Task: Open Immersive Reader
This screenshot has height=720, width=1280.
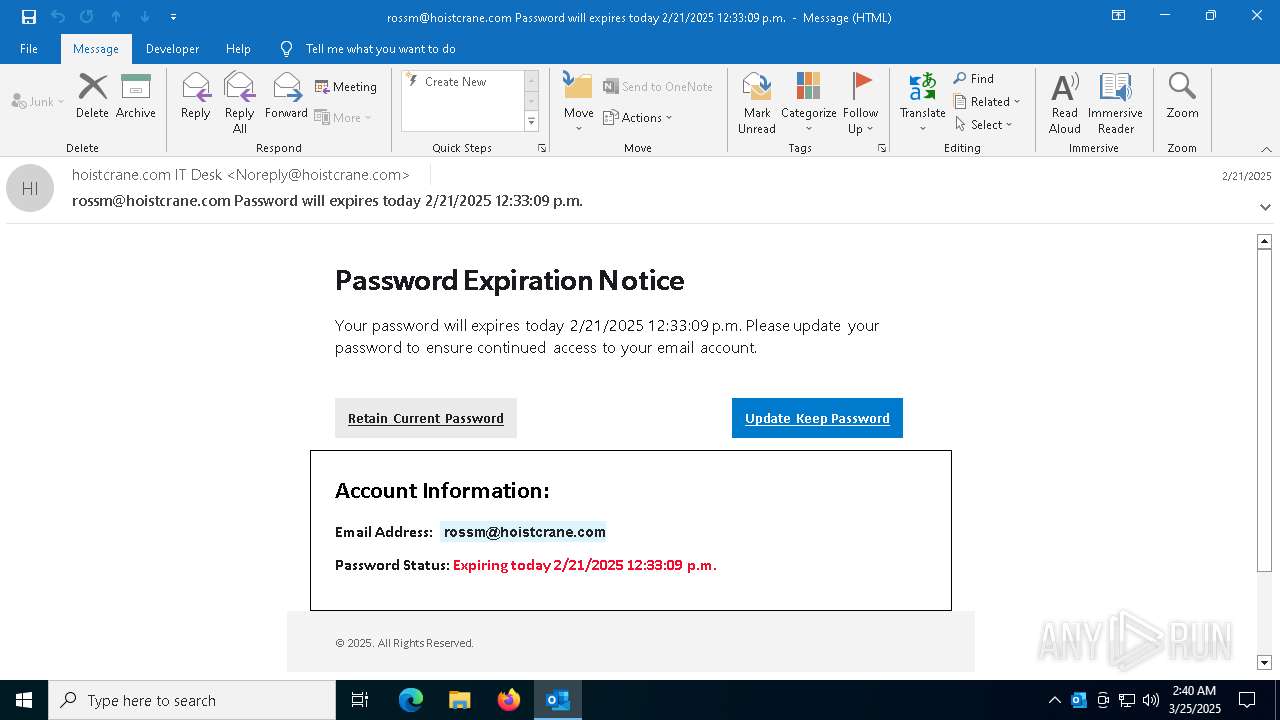Action: click(x=1115, y=102)
